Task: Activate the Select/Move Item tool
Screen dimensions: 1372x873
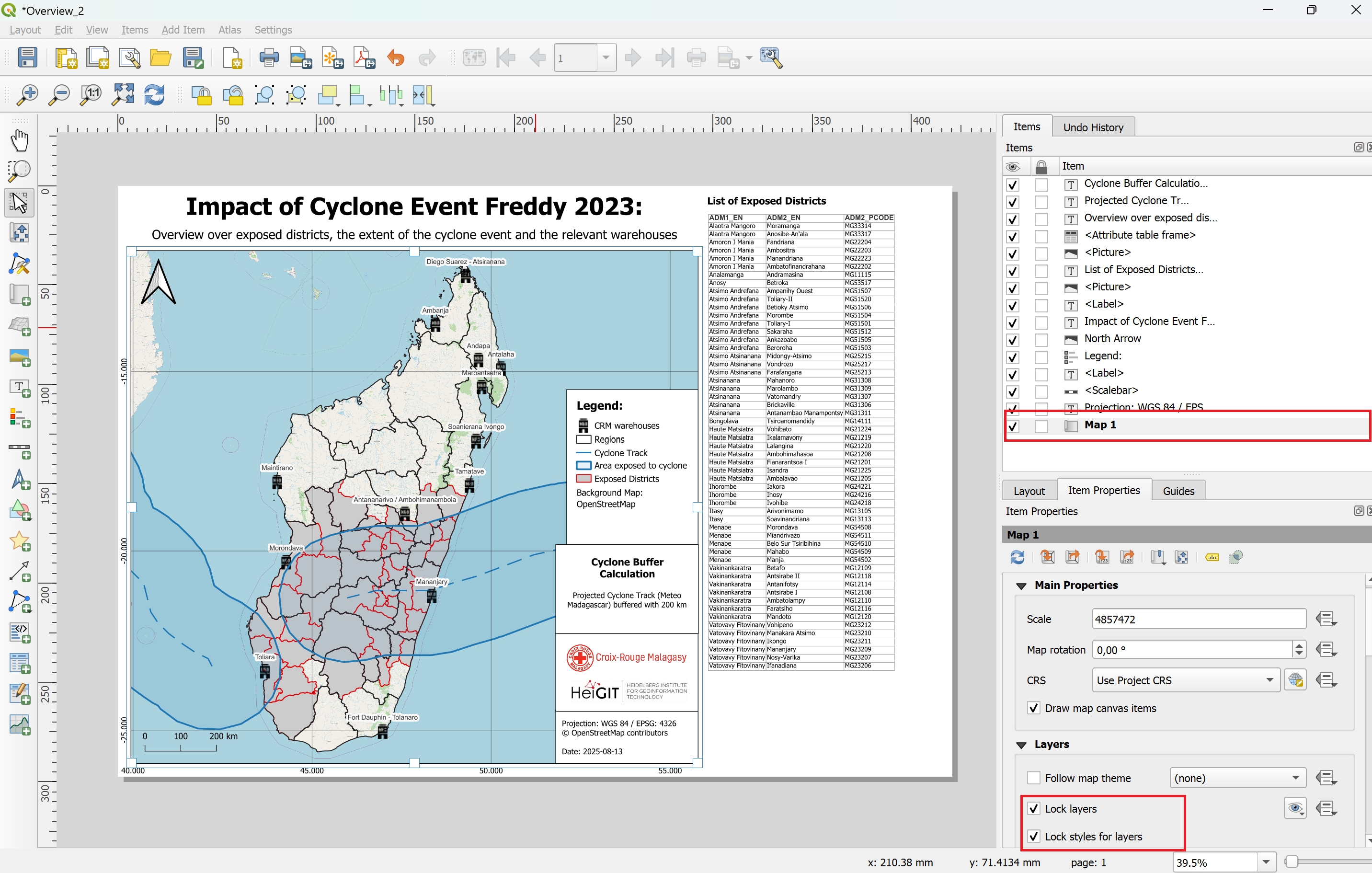Action: pos(19,202)
